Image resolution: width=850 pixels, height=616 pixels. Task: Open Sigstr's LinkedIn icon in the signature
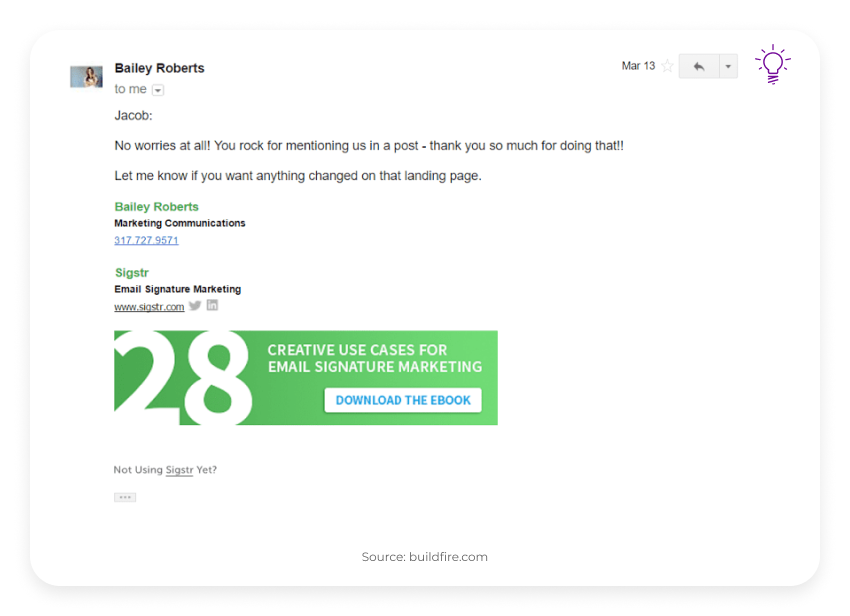click(212, 305)
